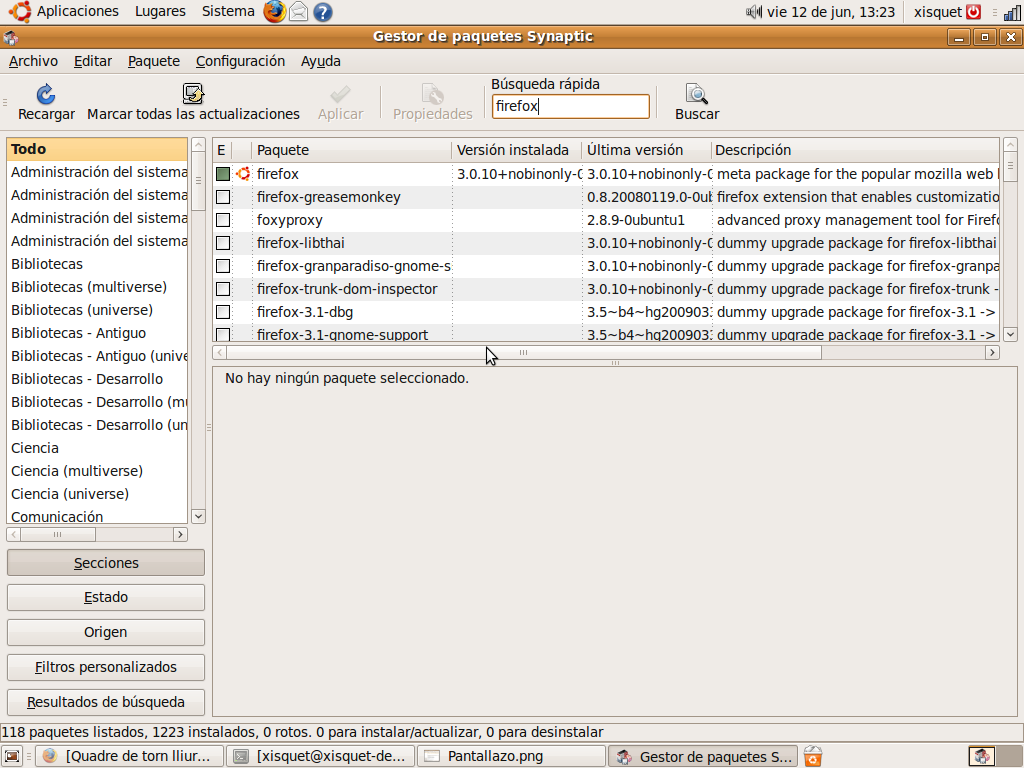Open the mail client launcher icon
Screen dimensions: 1024x768
(x=298, y=12)
